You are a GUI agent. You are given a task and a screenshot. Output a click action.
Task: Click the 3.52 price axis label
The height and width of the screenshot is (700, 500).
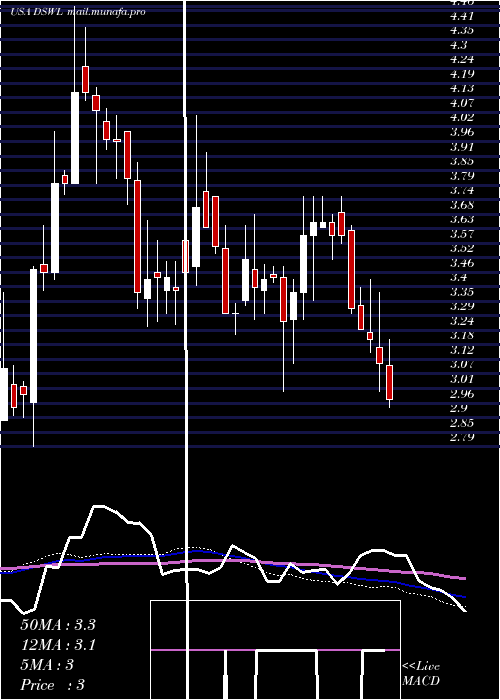(x=462, y=249)
